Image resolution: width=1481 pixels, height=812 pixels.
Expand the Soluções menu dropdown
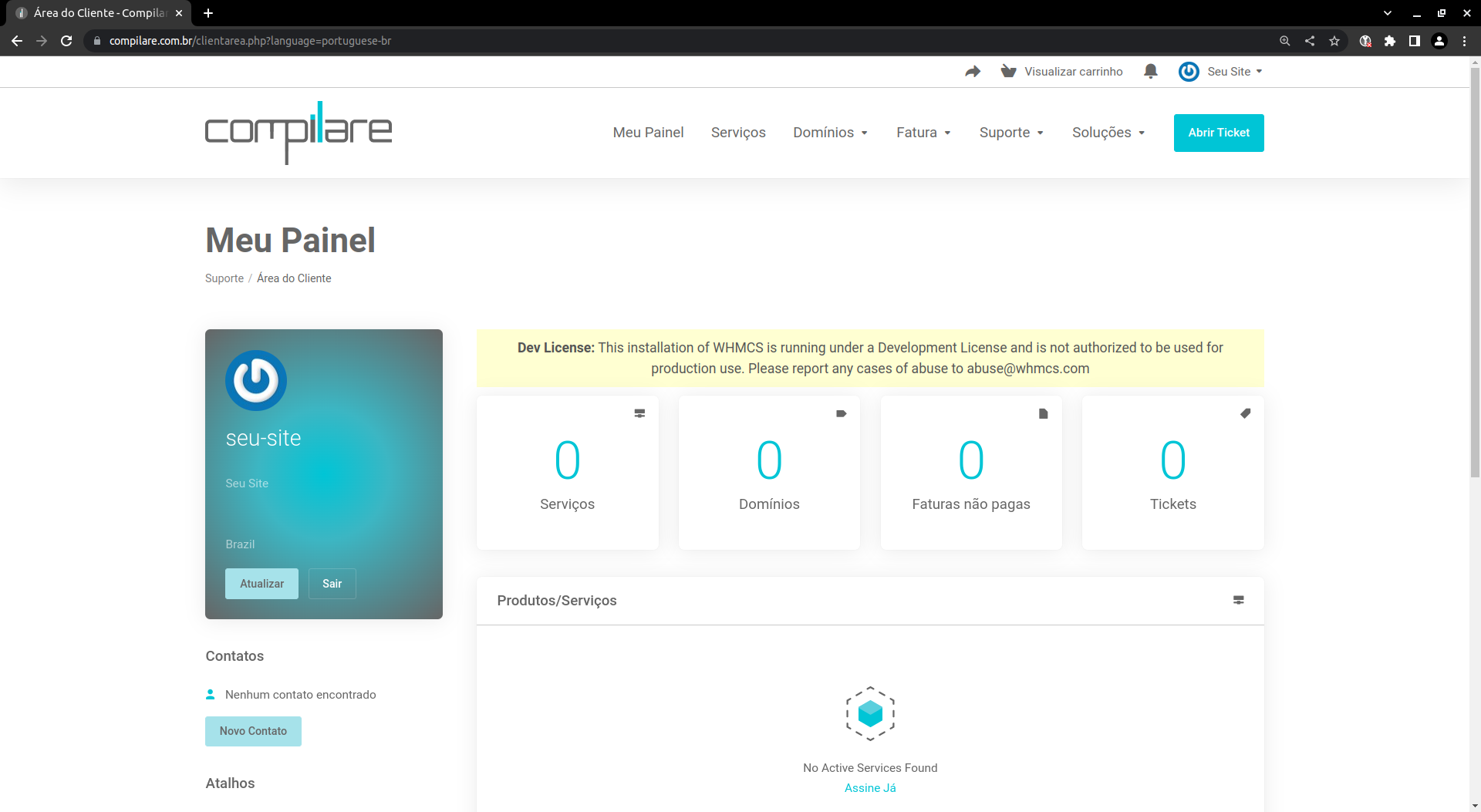coord(1142,133)
